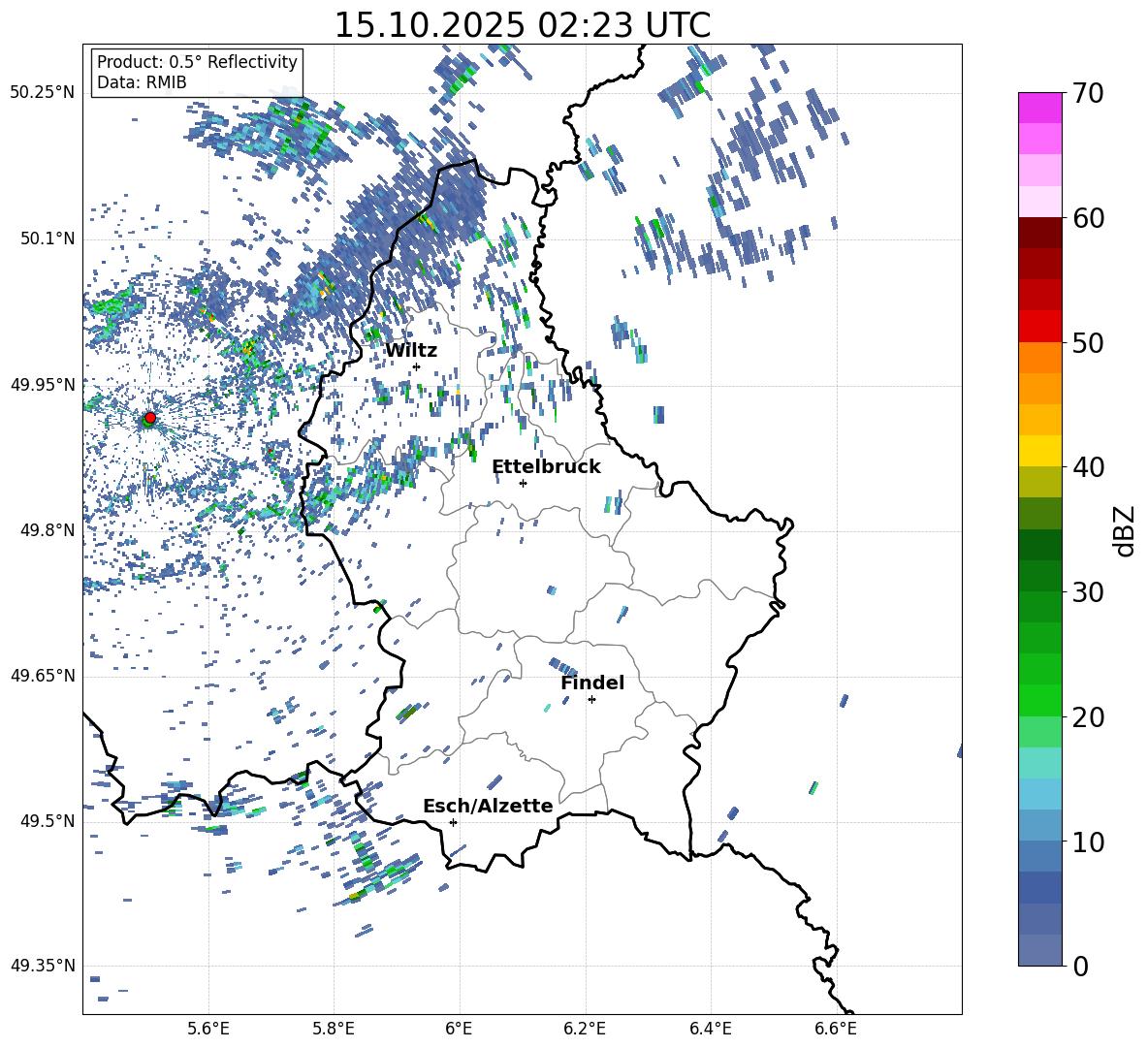This screenshot has width=1148, height=1048.
Task: Click the red 50 dBZ colorbar segment
Action: point(1040,327)
